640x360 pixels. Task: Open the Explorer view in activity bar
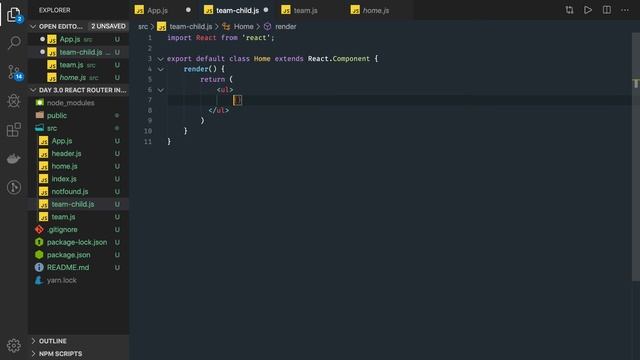pos(14,15)
